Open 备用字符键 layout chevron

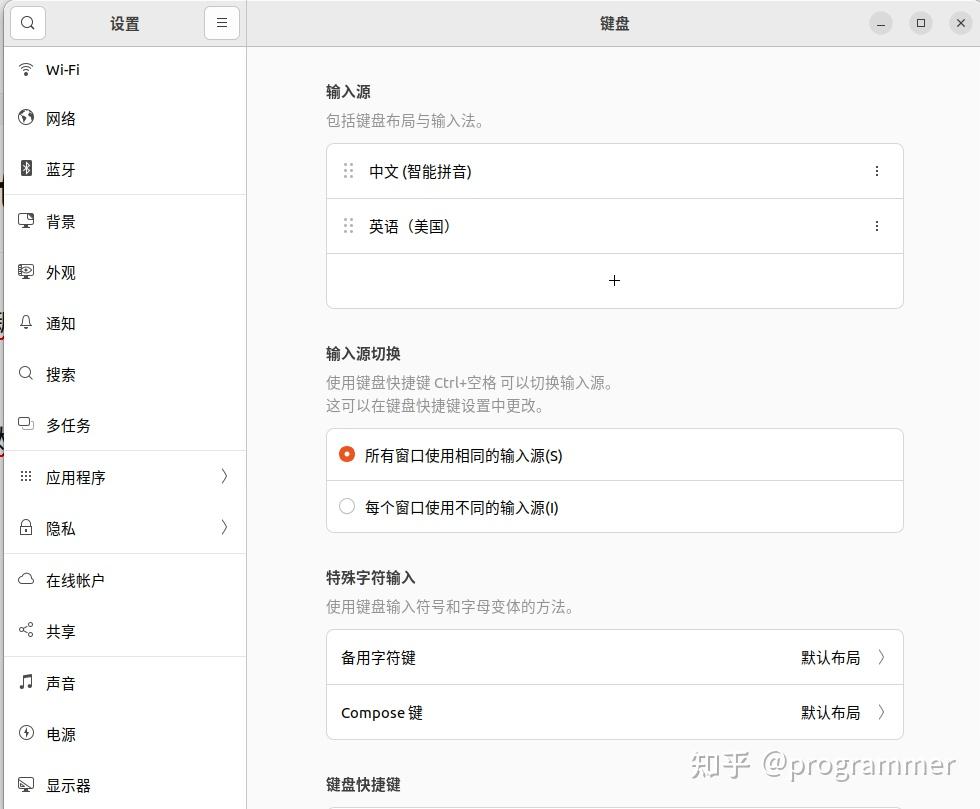coord(881,657)
